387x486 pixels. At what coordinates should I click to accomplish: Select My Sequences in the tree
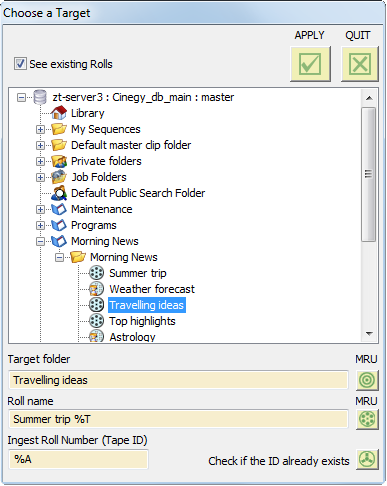click(106, 129)
